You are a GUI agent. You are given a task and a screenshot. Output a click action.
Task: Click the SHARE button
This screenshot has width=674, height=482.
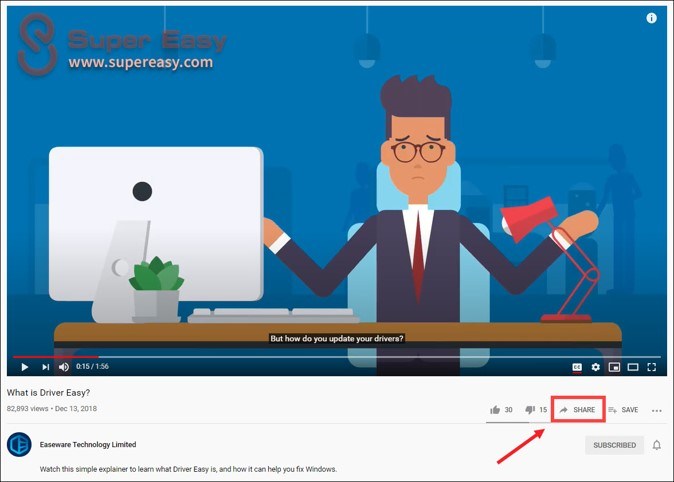pyautogui.click(x=578, y=410)
